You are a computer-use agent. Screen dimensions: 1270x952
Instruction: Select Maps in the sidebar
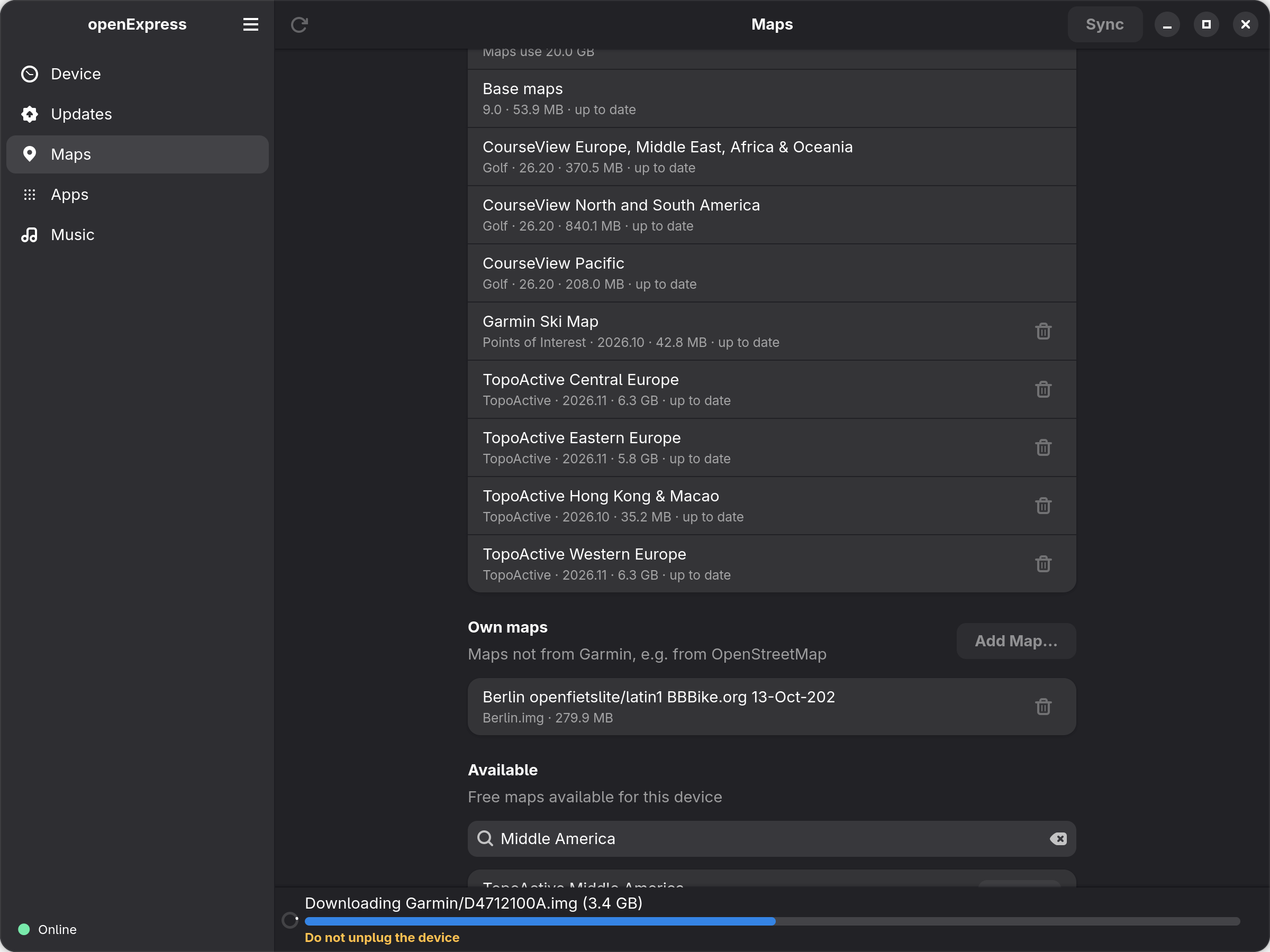tap(137, 154)
